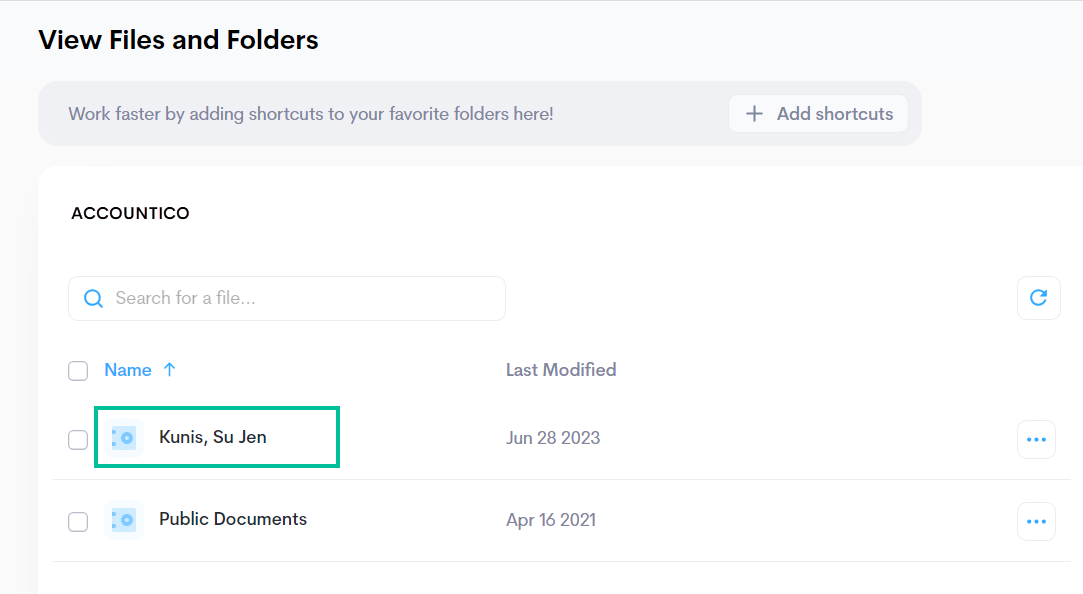Open the Public Documents folder icon
Image resolution: width=1083 pixels, height=594 pixels.
coord(124,520)
